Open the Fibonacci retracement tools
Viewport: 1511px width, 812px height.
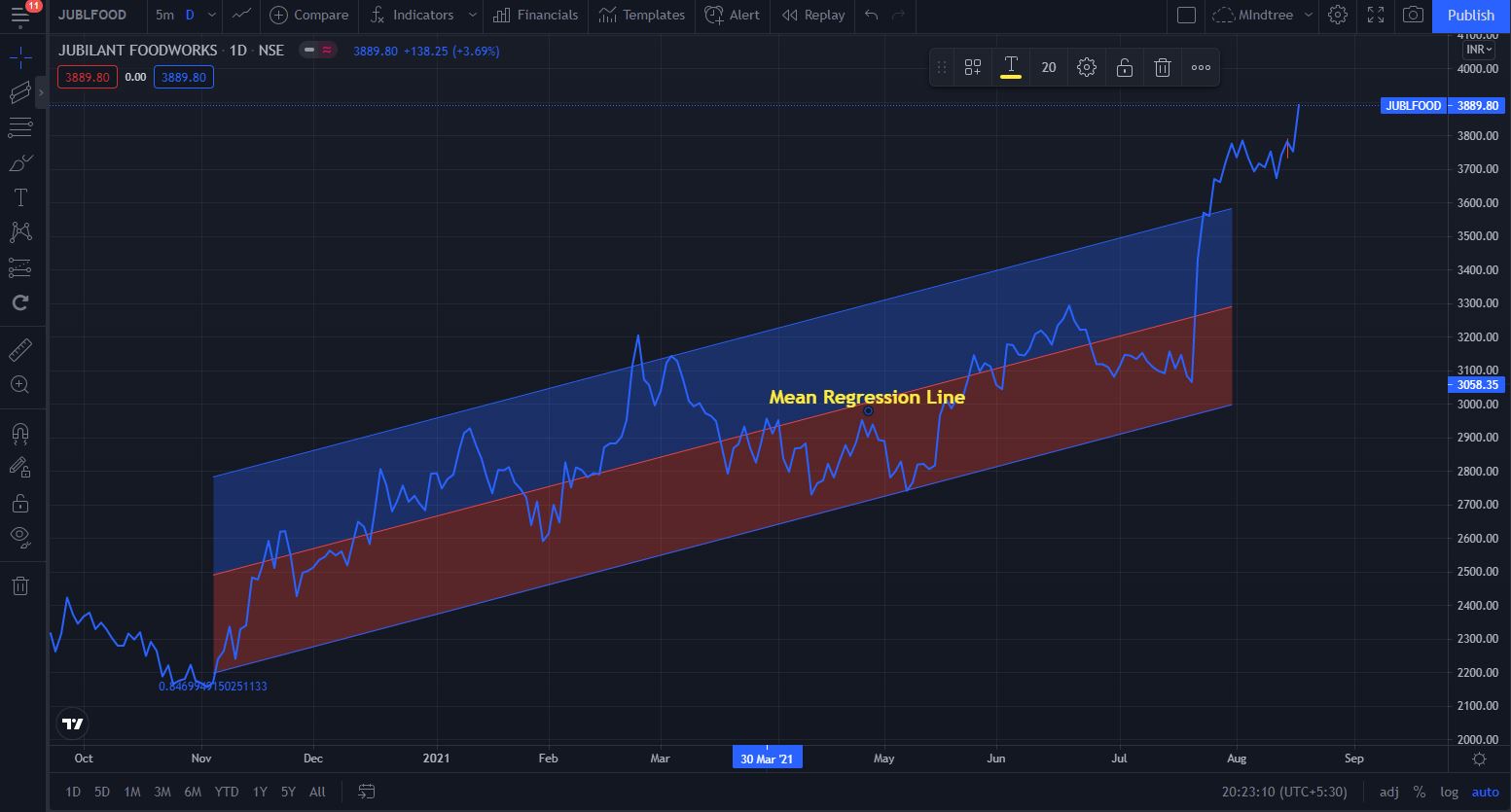point(20,127)
